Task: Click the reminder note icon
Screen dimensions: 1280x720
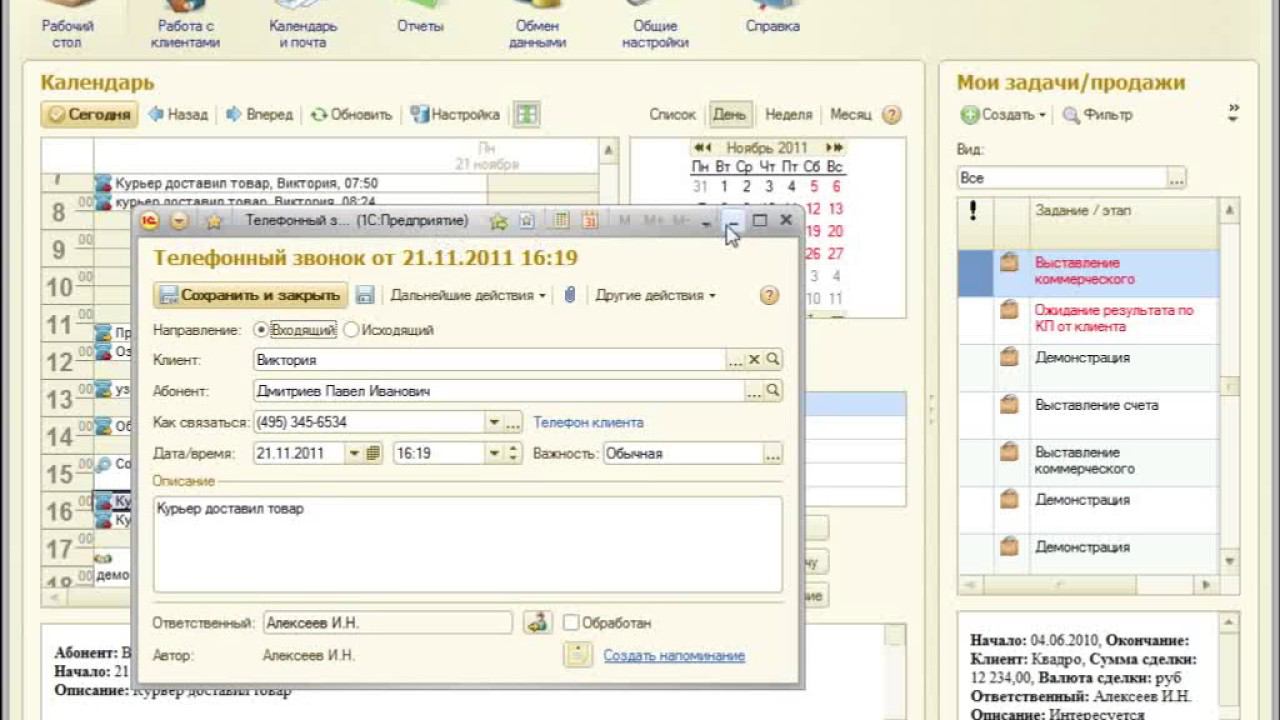Action: click(578, 655)
